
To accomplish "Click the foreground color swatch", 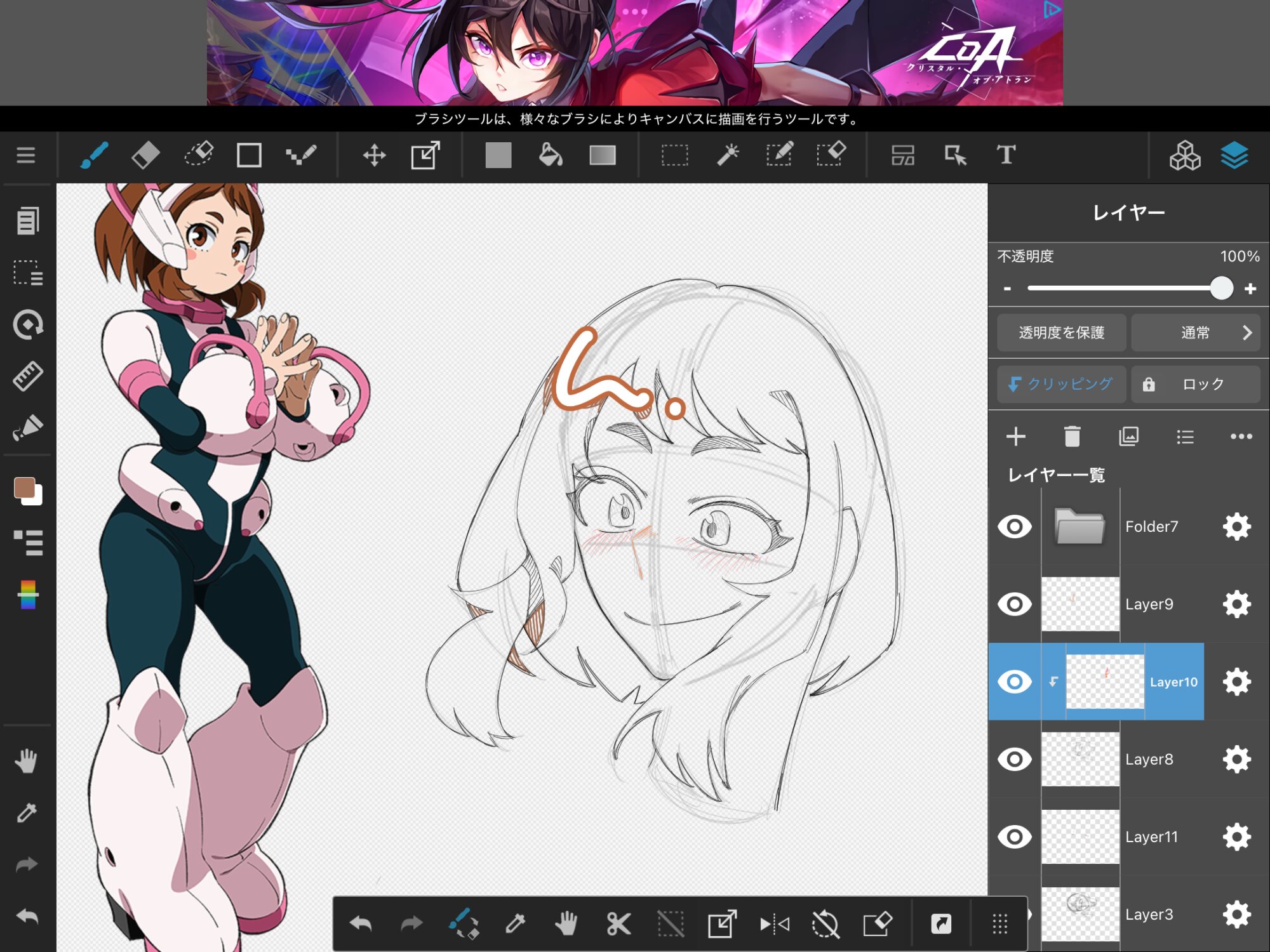I will click(24, 487).
